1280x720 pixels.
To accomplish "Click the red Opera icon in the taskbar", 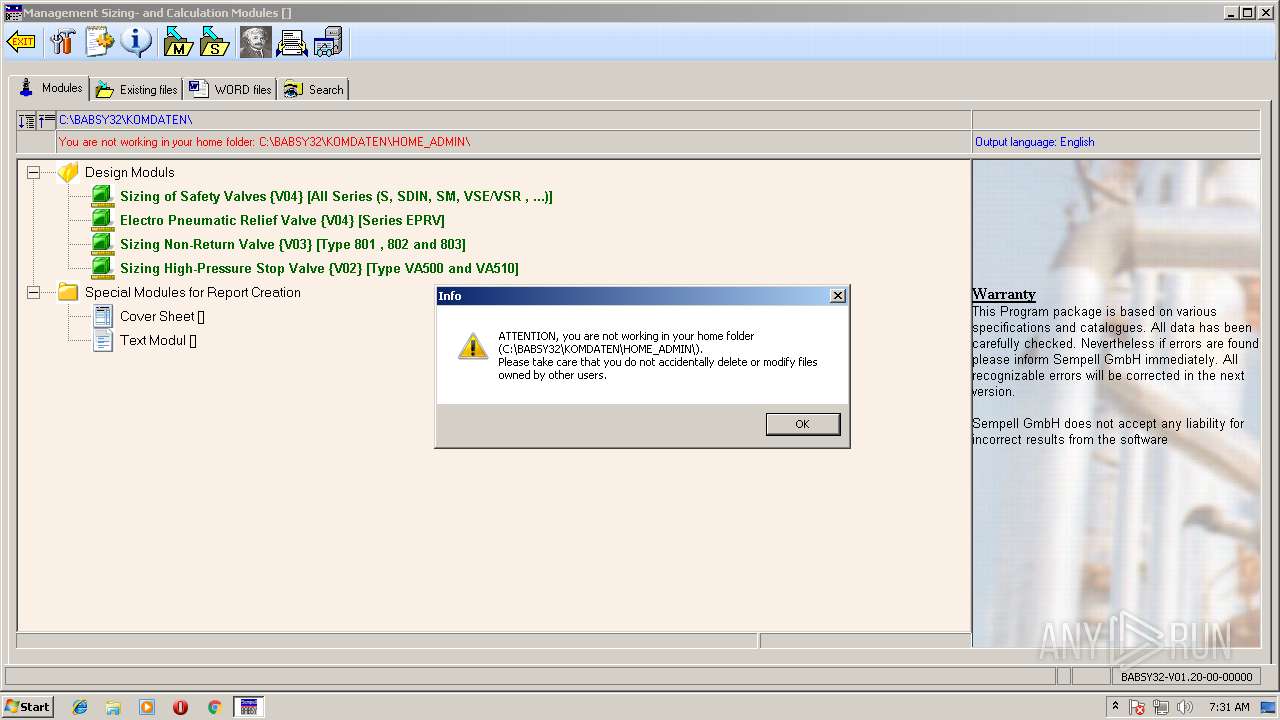I will [180, 707].
